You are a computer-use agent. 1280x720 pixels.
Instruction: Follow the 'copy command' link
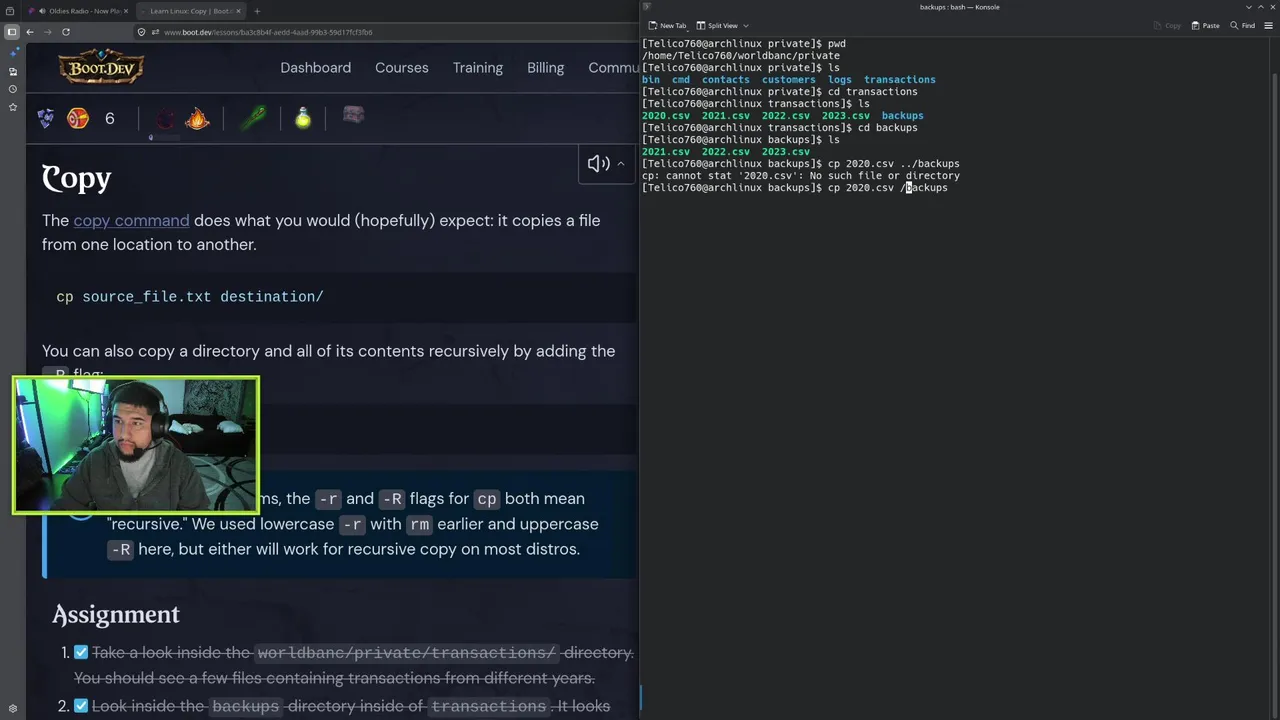[131, 220]
